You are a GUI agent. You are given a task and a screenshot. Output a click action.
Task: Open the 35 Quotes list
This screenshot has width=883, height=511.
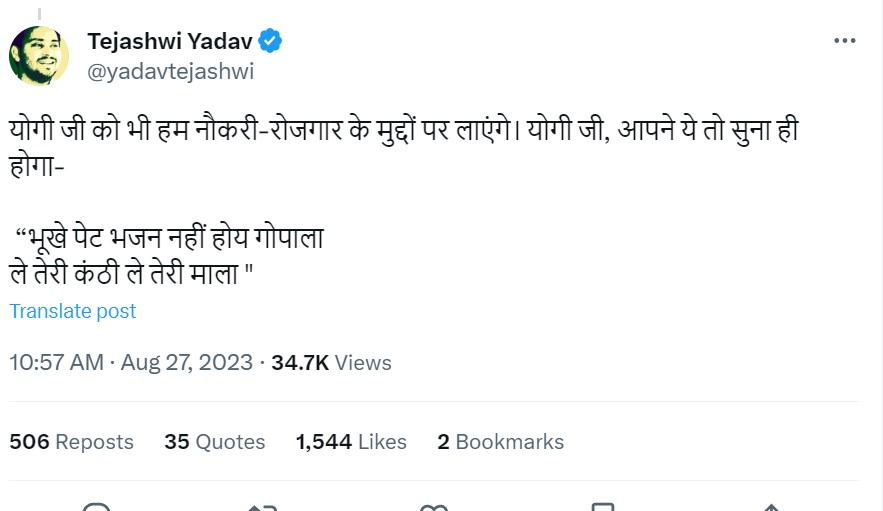(x=215, y=441)
